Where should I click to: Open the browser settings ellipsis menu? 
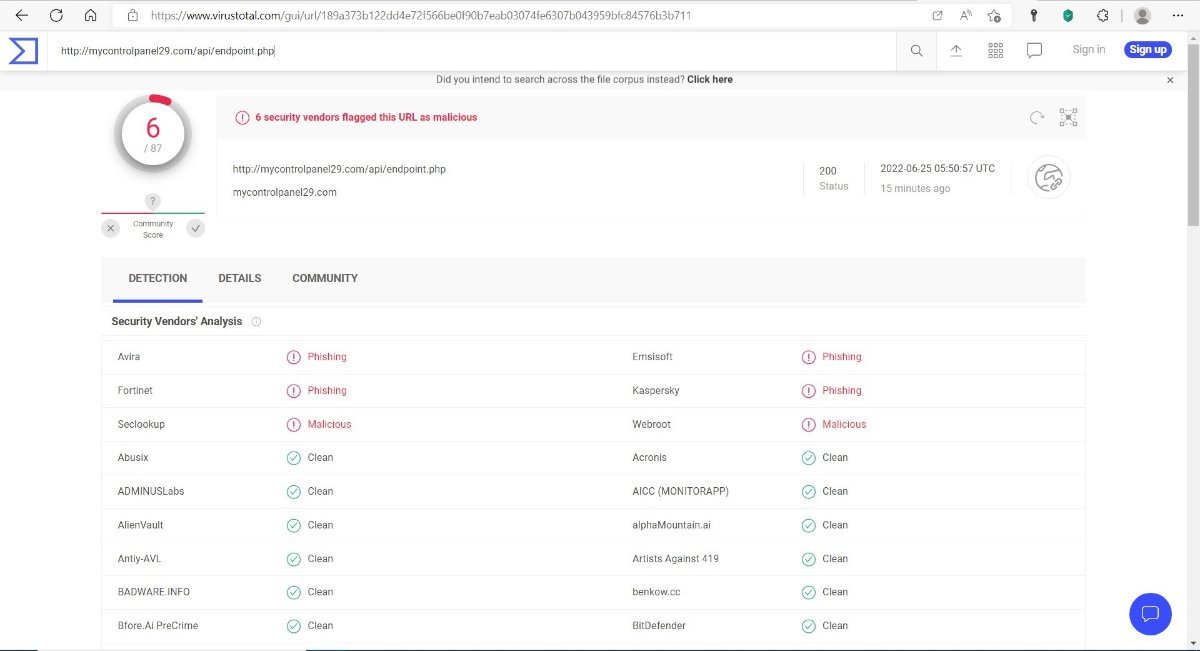[x=1177, y=16]
